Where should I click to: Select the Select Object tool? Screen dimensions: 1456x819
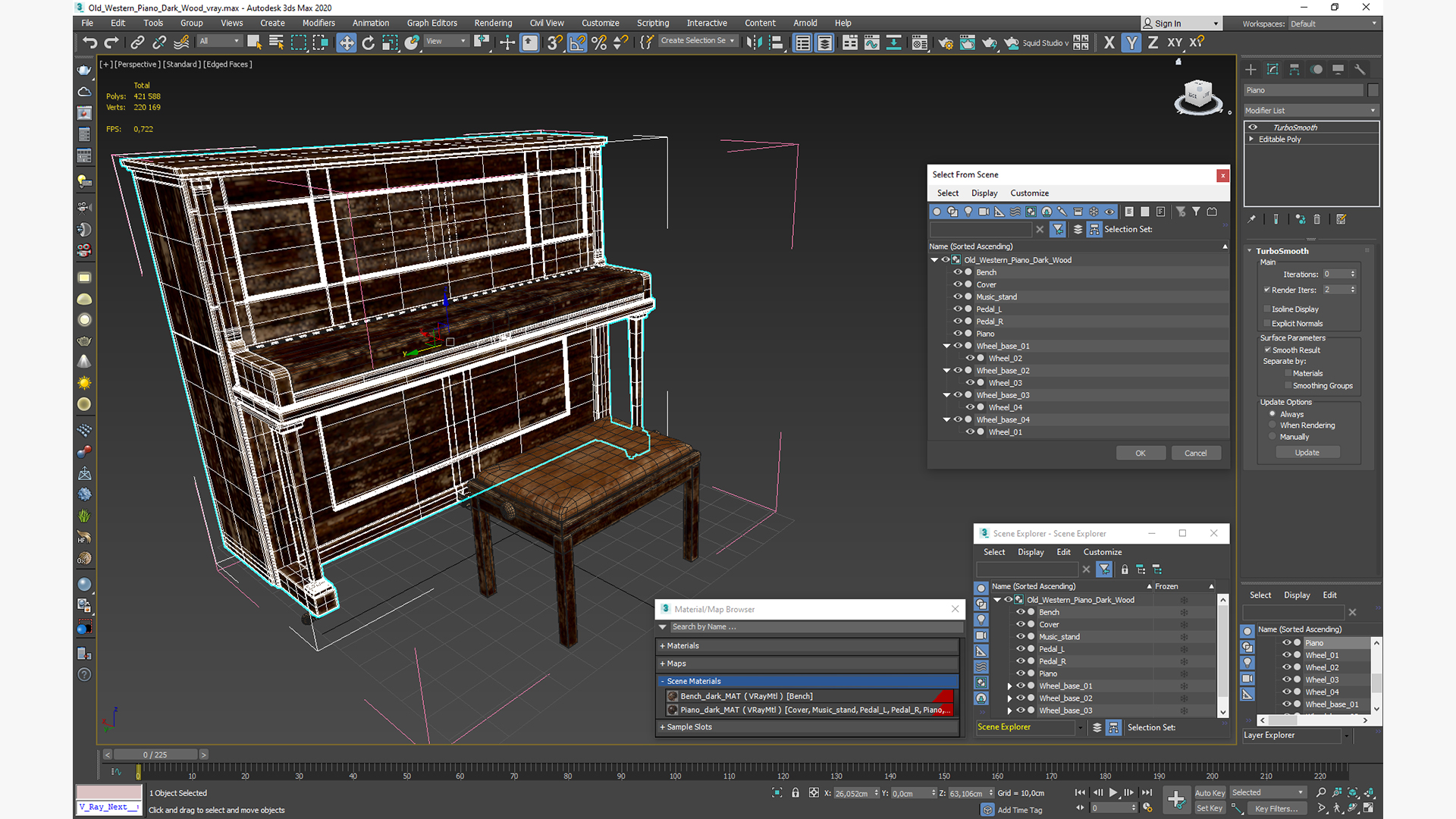(254, 42)
